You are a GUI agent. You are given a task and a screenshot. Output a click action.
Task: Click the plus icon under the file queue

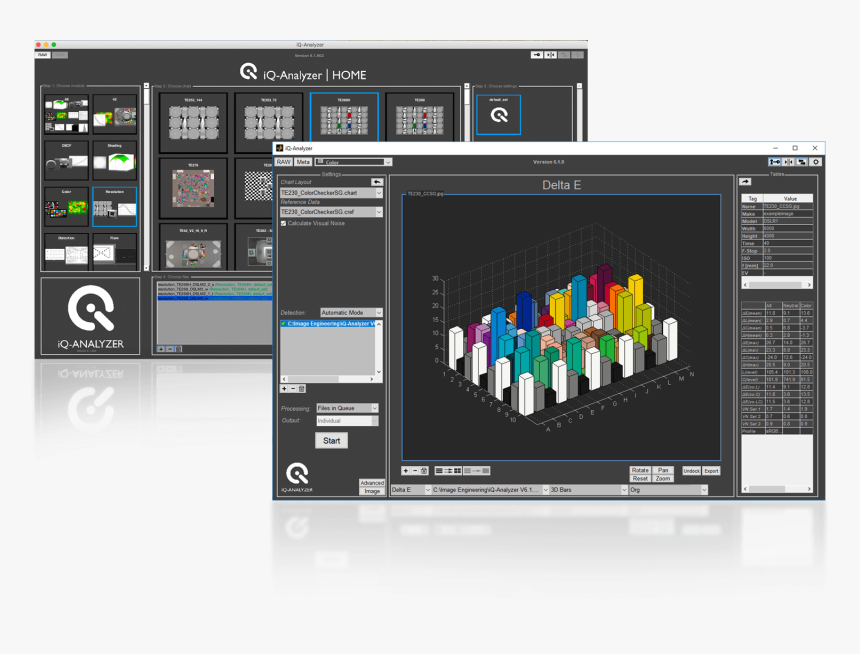tap(284, 388)
